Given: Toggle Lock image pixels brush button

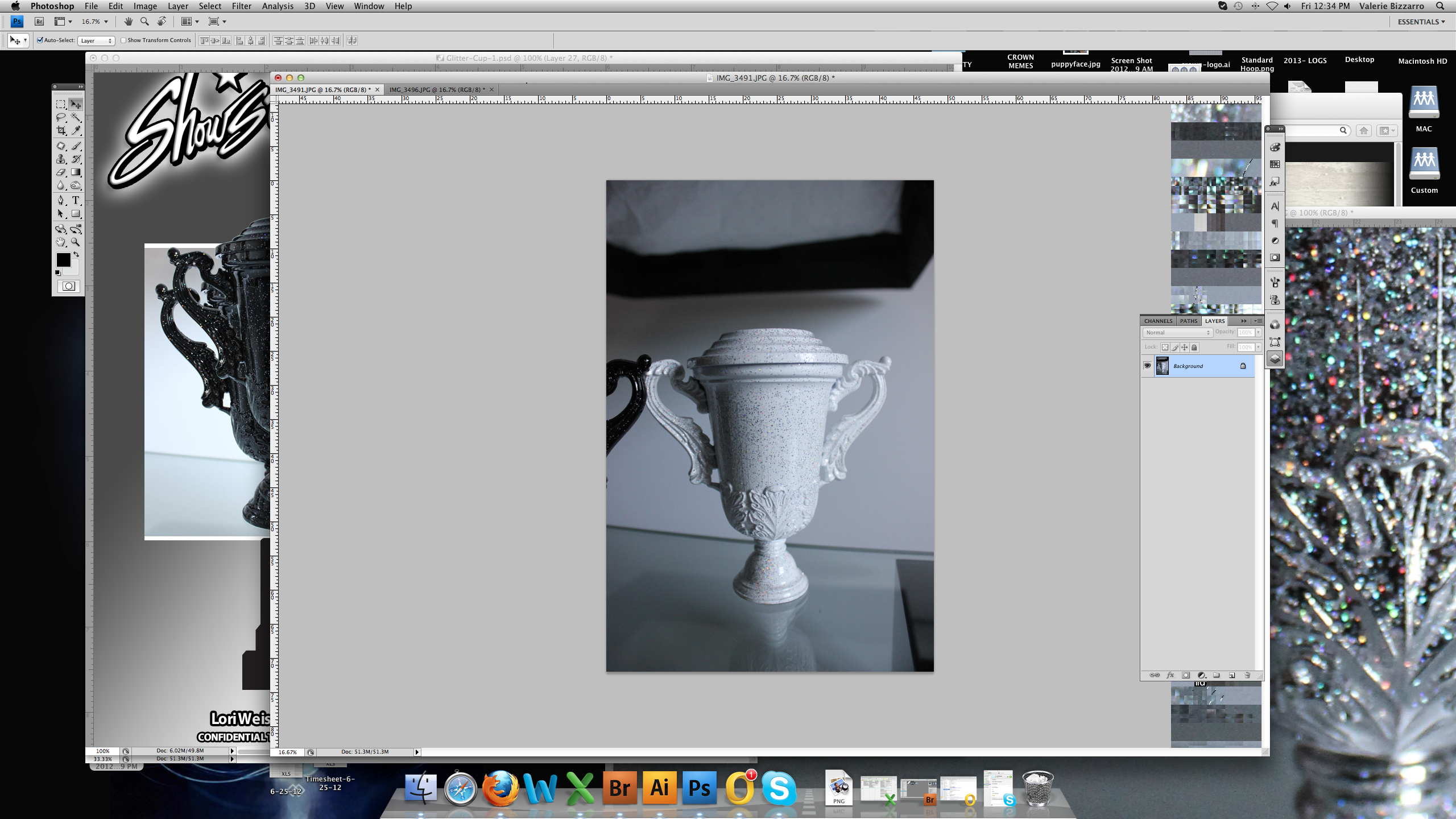Looking at the screenshot, I should point(1174,347).
